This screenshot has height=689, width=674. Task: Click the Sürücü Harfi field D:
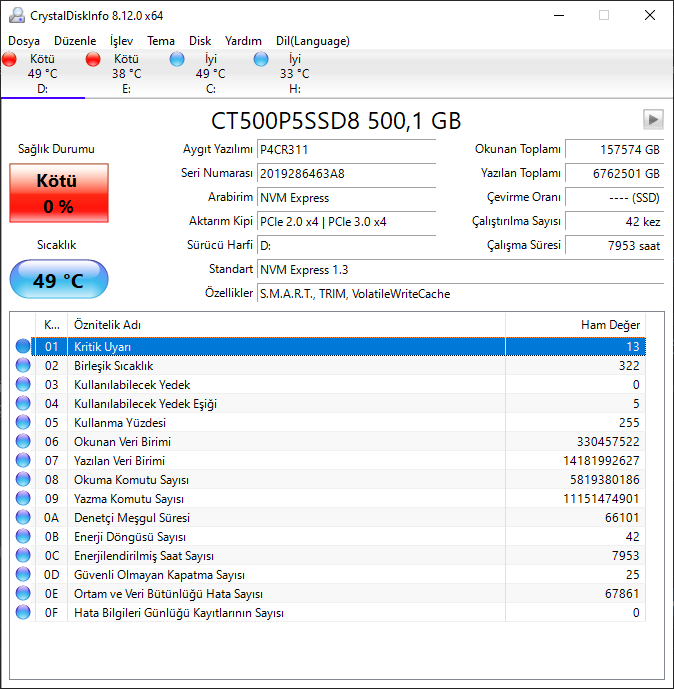[346, 245]
